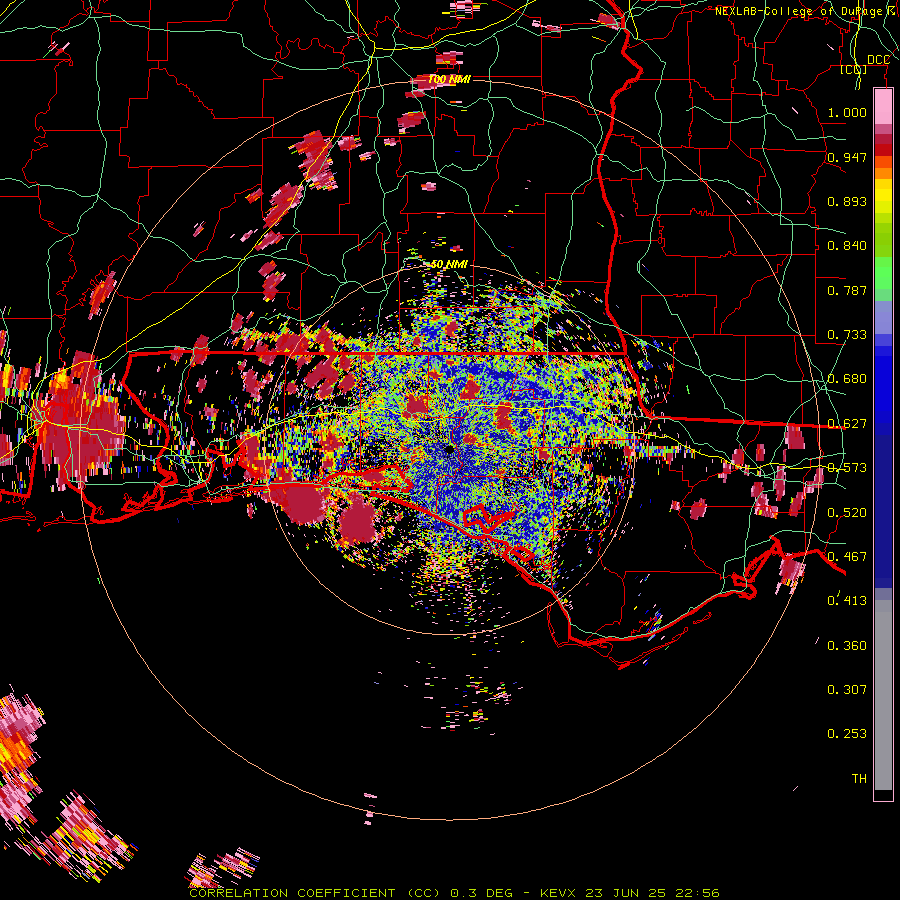Screen dimensions: 900x900
Task: Click the 100 NMI range ring label
Action: 449,79
